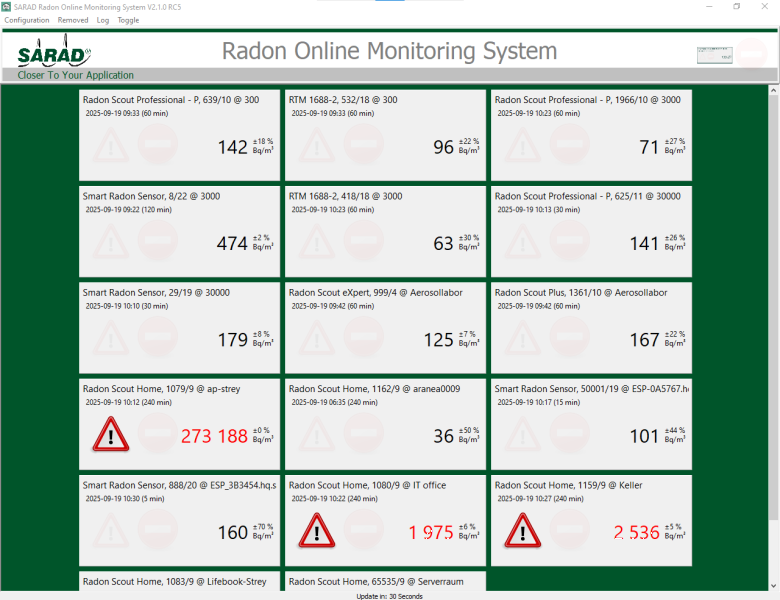This screenshot has width=780, height=600.
Task: Click faded warning triangle in Radon Scout eXpert tile
Action: tap(317, 339)
